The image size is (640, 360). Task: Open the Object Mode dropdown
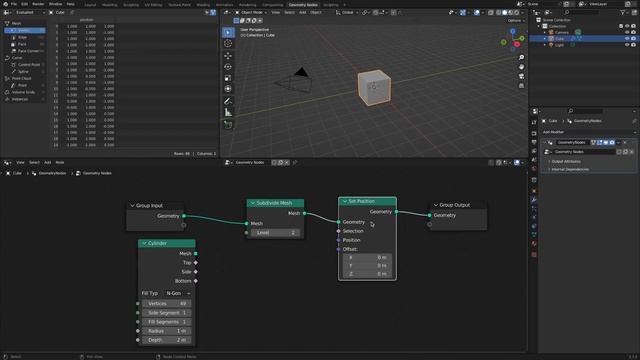[251, 13]
